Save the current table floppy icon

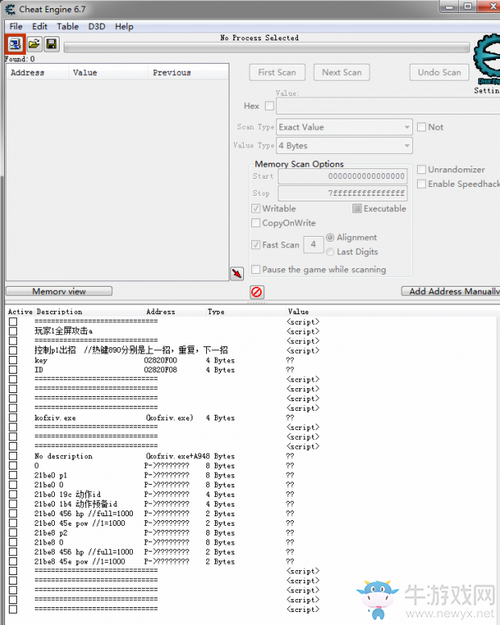click(51, 44)
